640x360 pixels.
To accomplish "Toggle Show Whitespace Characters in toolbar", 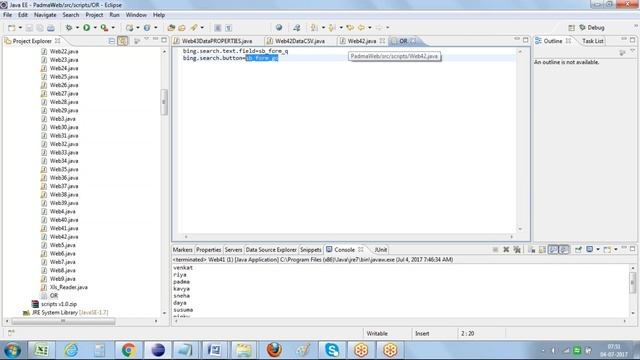I will tap(229, 28).
